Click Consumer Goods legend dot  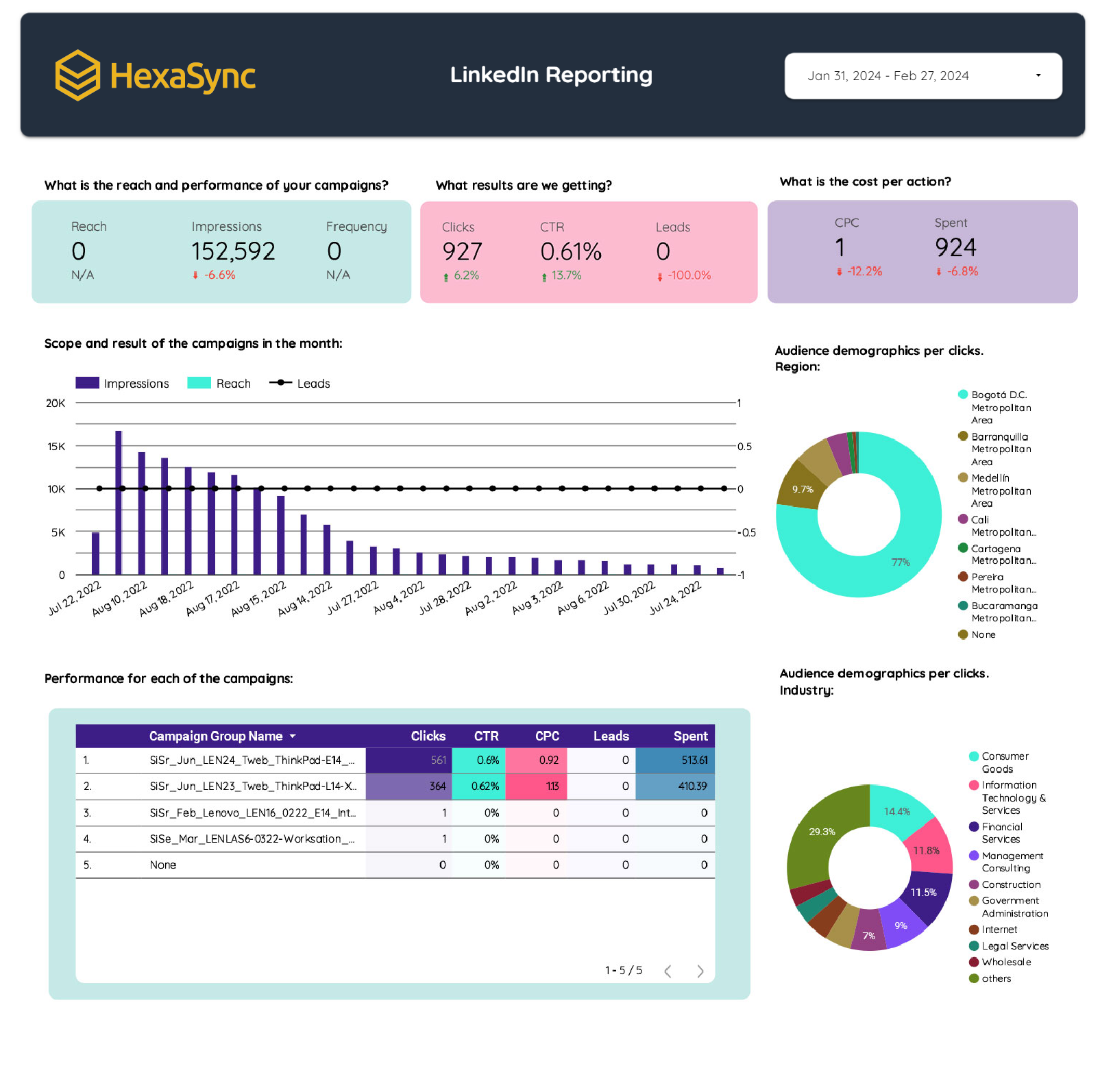973,756
